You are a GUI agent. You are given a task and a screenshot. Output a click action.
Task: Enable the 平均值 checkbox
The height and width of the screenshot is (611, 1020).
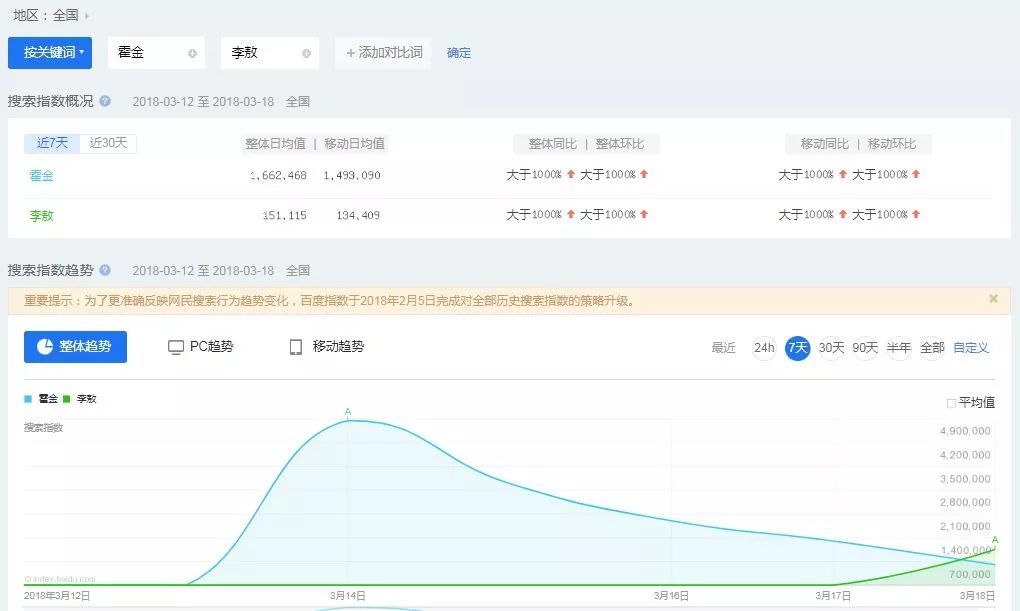(951, 403)
